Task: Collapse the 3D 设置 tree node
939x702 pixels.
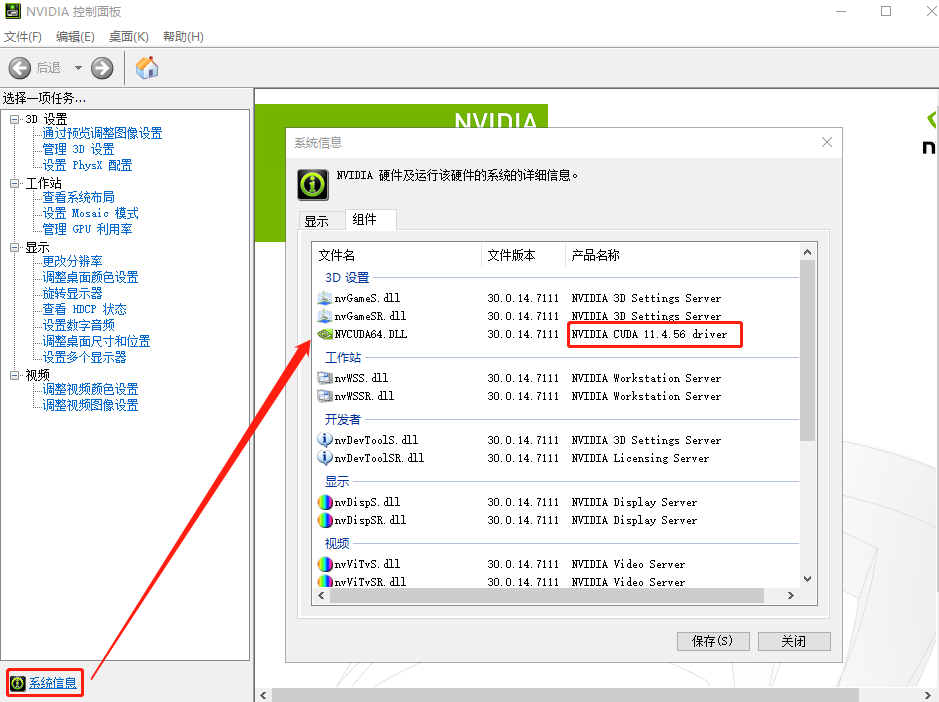Action: click(x=14, y=119)
